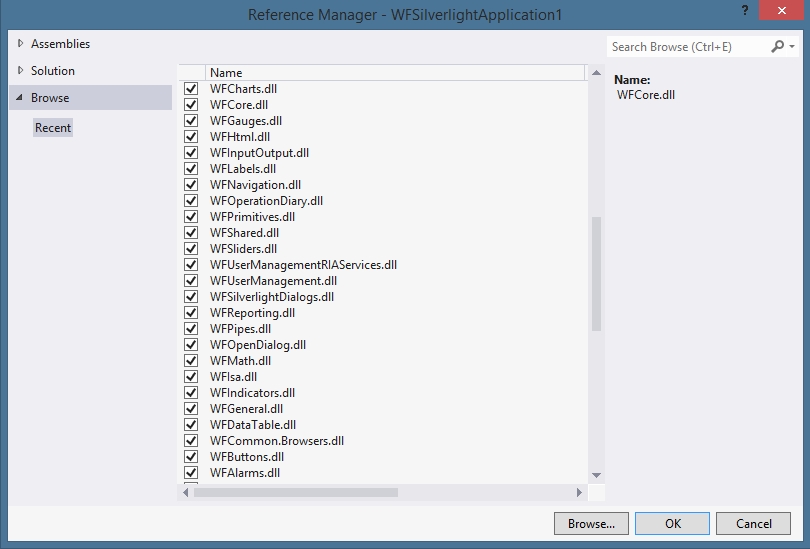Click the help question mark icon
This screenshot has width=810, height=549.
(x=745, y=11)
